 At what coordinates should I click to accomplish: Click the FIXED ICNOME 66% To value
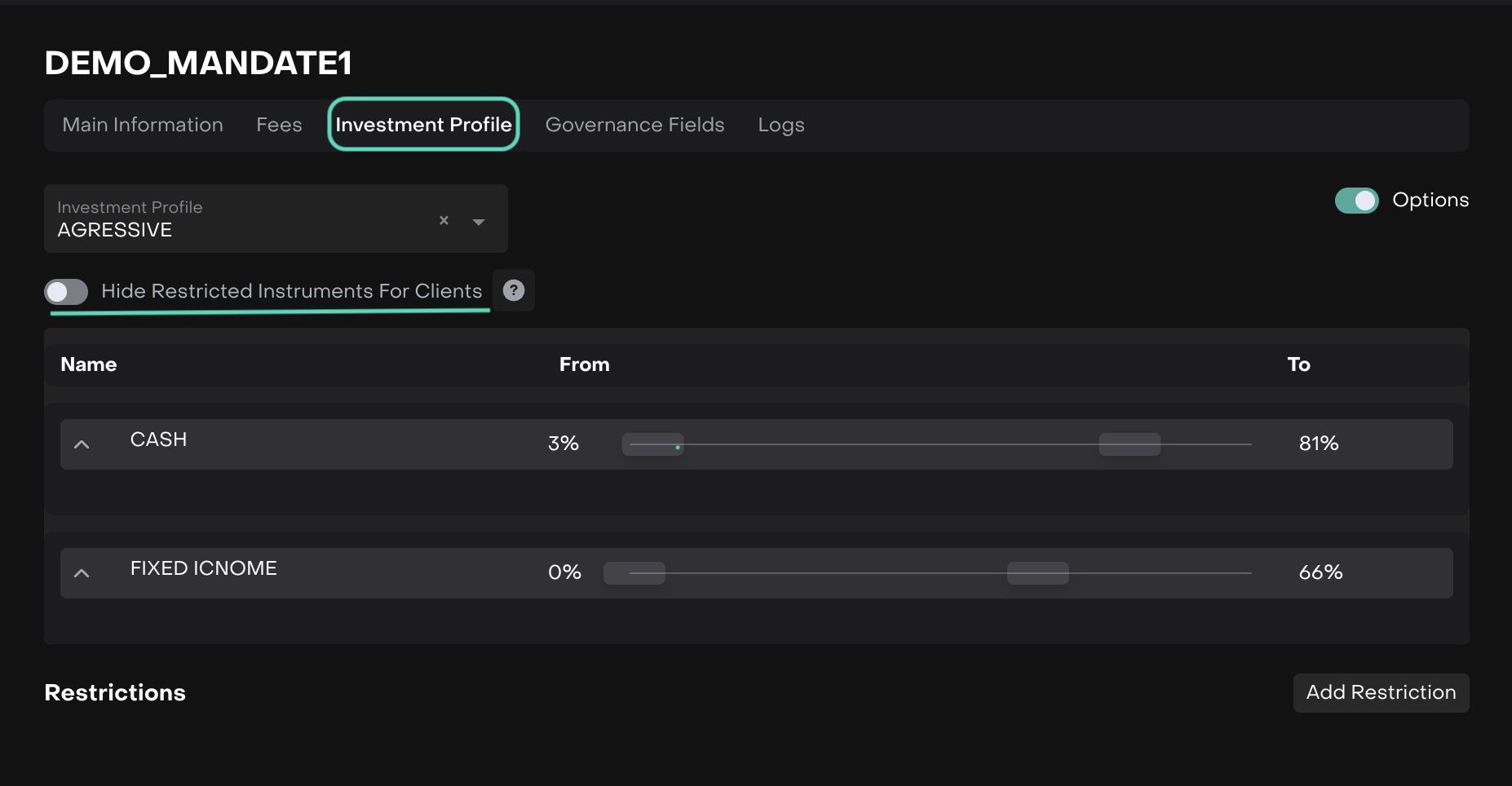(x=1320, y=572)
